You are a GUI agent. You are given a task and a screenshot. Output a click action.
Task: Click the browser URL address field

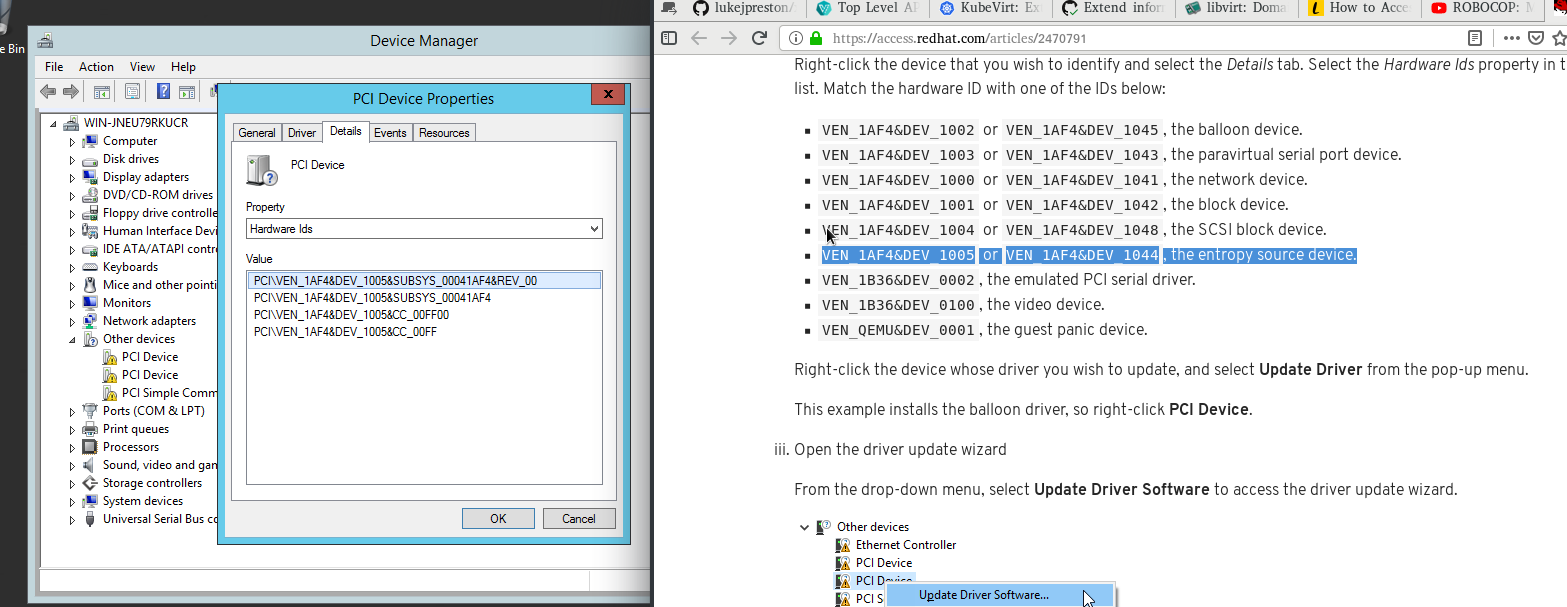tap(1100, 39)
